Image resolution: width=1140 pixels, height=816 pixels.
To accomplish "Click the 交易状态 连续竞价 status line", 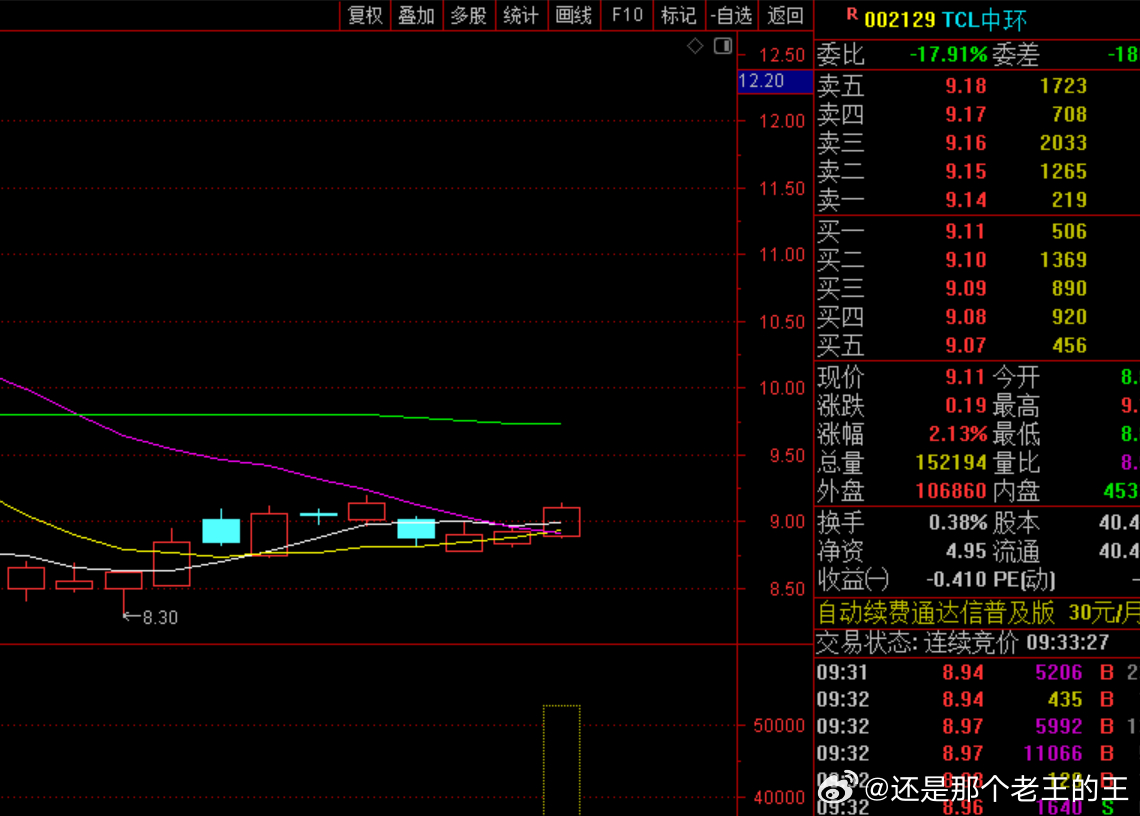I will coord(963,642).
